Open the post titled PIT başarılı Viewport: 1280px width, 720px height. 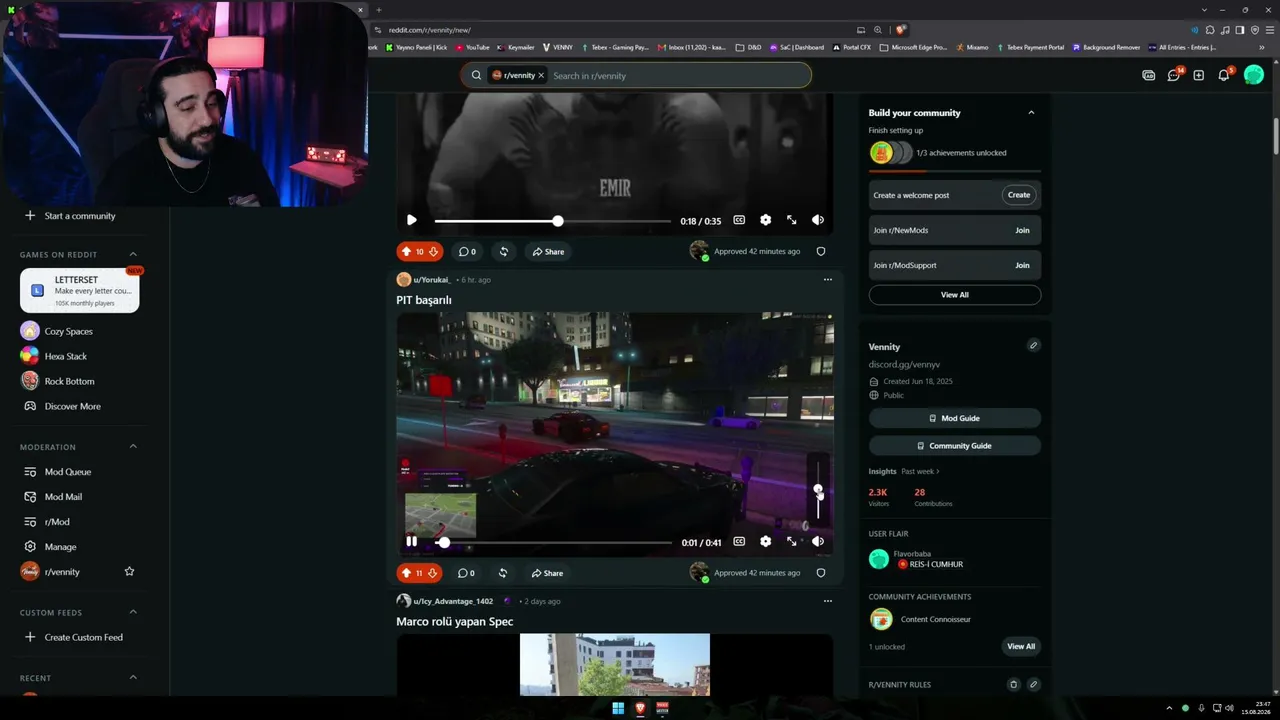[x=424, y=300]
